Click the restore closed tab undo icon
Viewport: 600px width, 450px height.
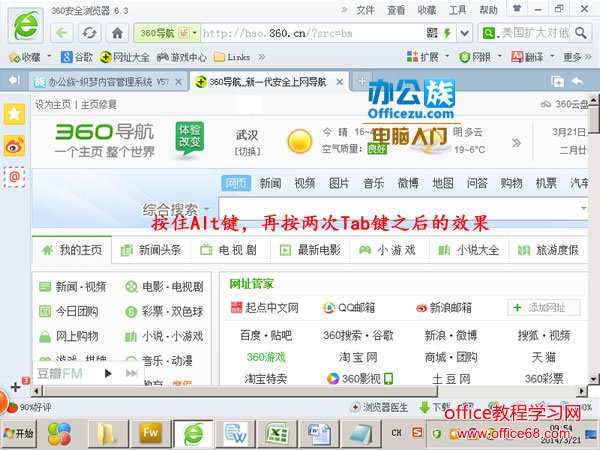point(577,81)
